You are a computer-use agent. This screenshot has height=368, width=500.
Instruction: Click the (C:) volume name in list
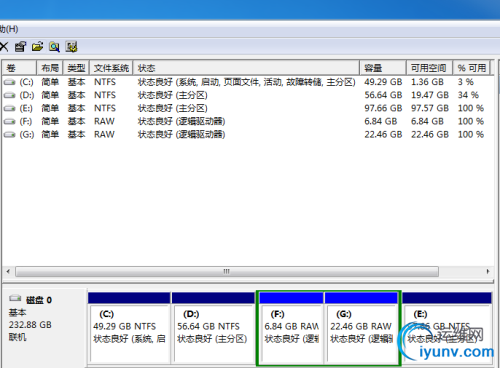point(26,82)
